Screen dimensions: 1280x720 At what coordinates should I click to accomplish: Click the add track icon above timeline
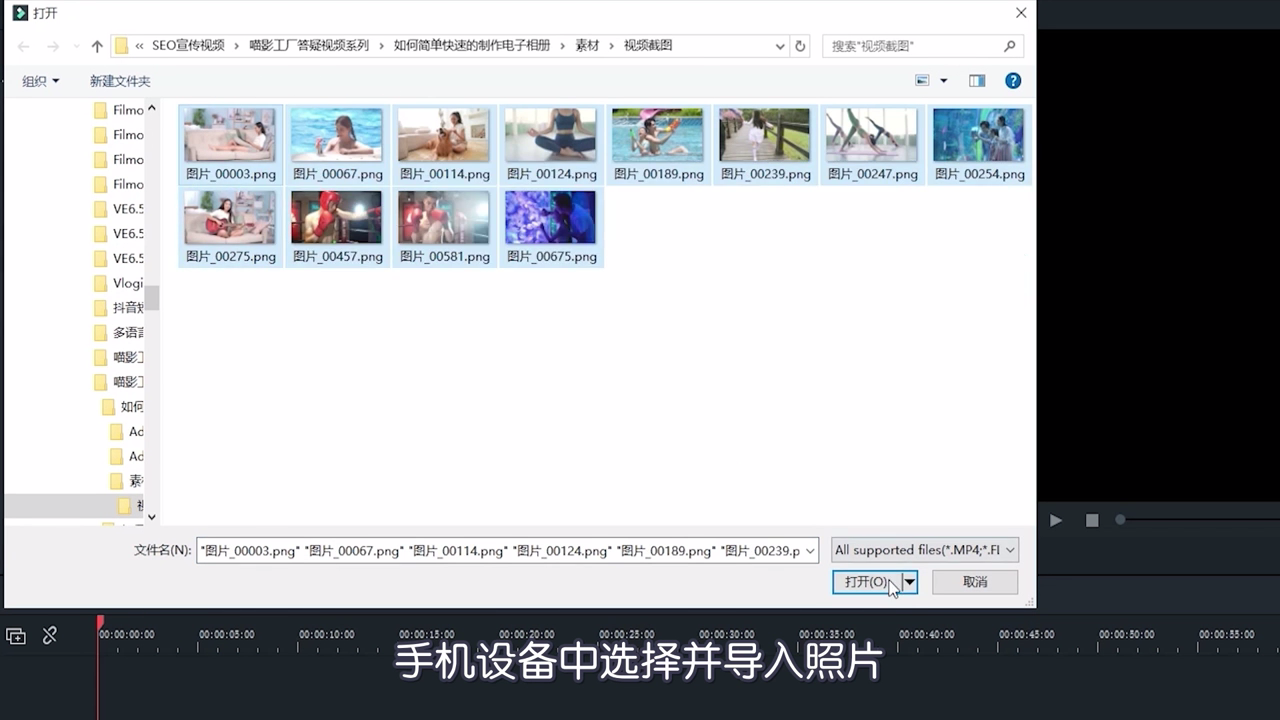click(16, 635)
